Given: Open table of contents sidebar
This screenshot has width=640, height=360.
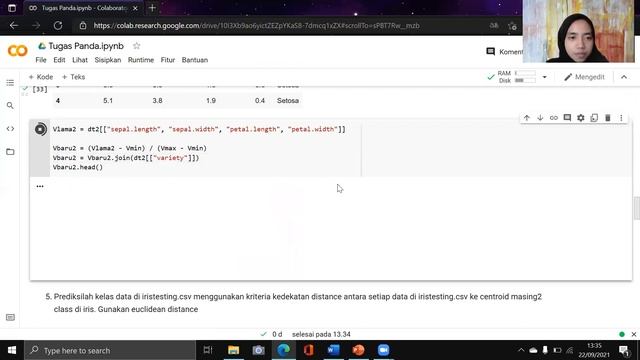Looking at the screenshot, I should [10, 83].
